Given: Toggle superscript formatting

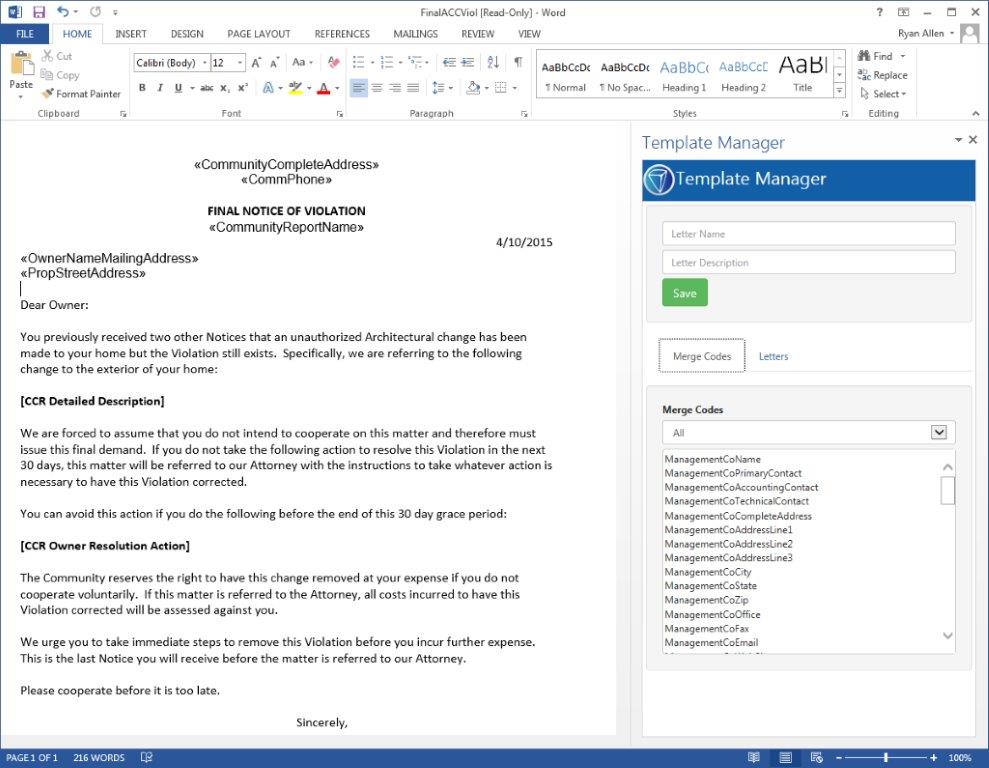Looking at the screenshot, I should [x=243, y=88].
